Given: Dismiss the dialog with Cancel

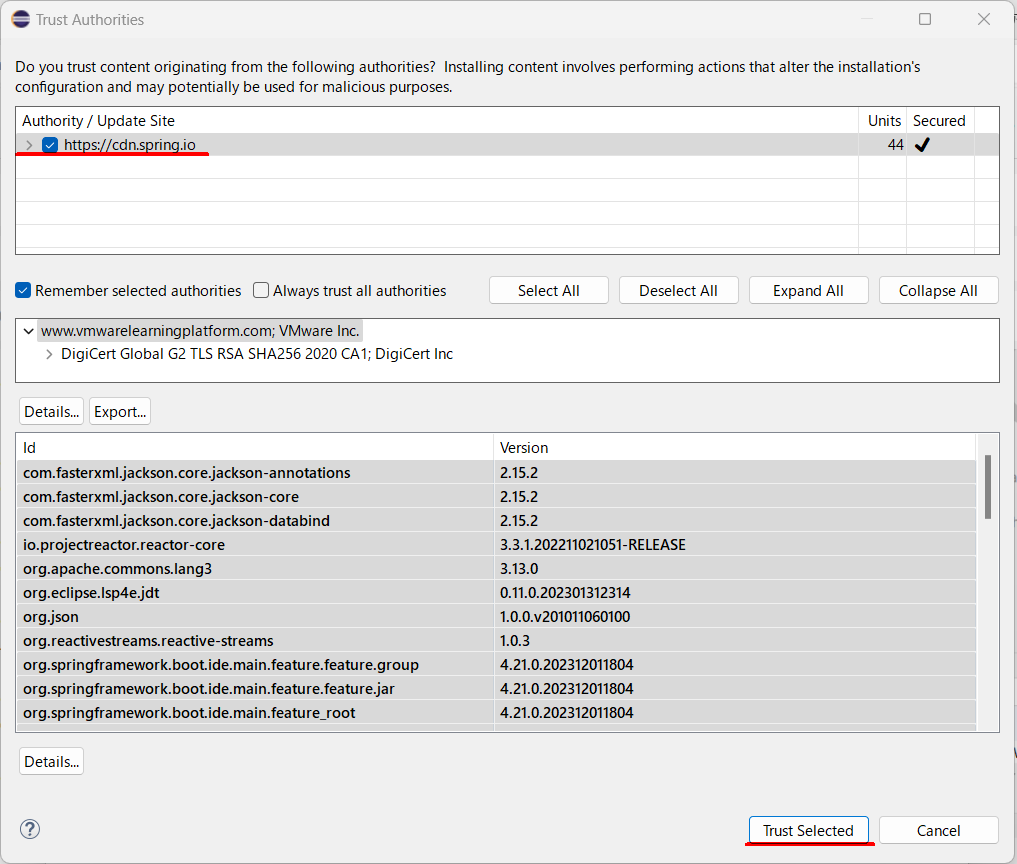Looking at the screenshot, I should (x=938, y=830).
